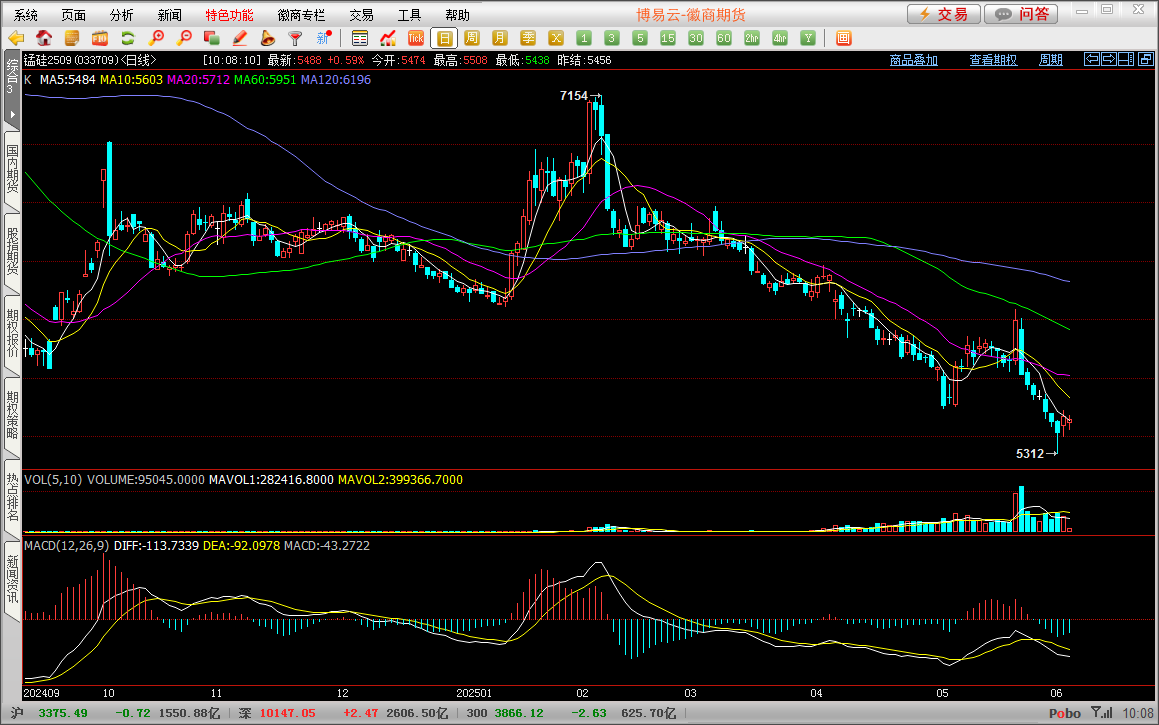Open the 国内期货 side tab
This screenshot has width=1159, height=725.
pos(13,169)
